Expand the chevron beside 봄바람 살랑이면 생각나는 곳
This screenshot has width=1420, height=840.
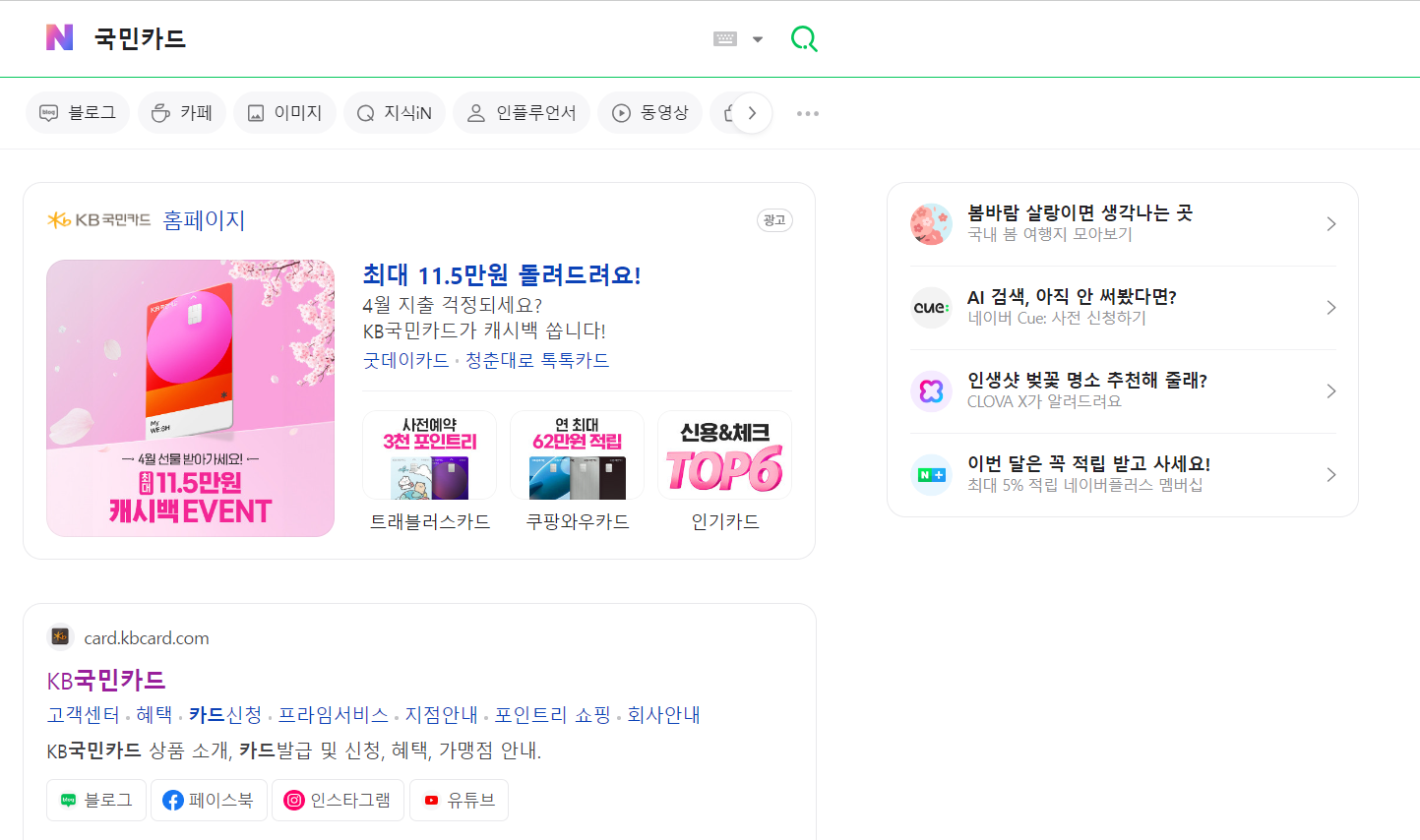point(1330,224)
